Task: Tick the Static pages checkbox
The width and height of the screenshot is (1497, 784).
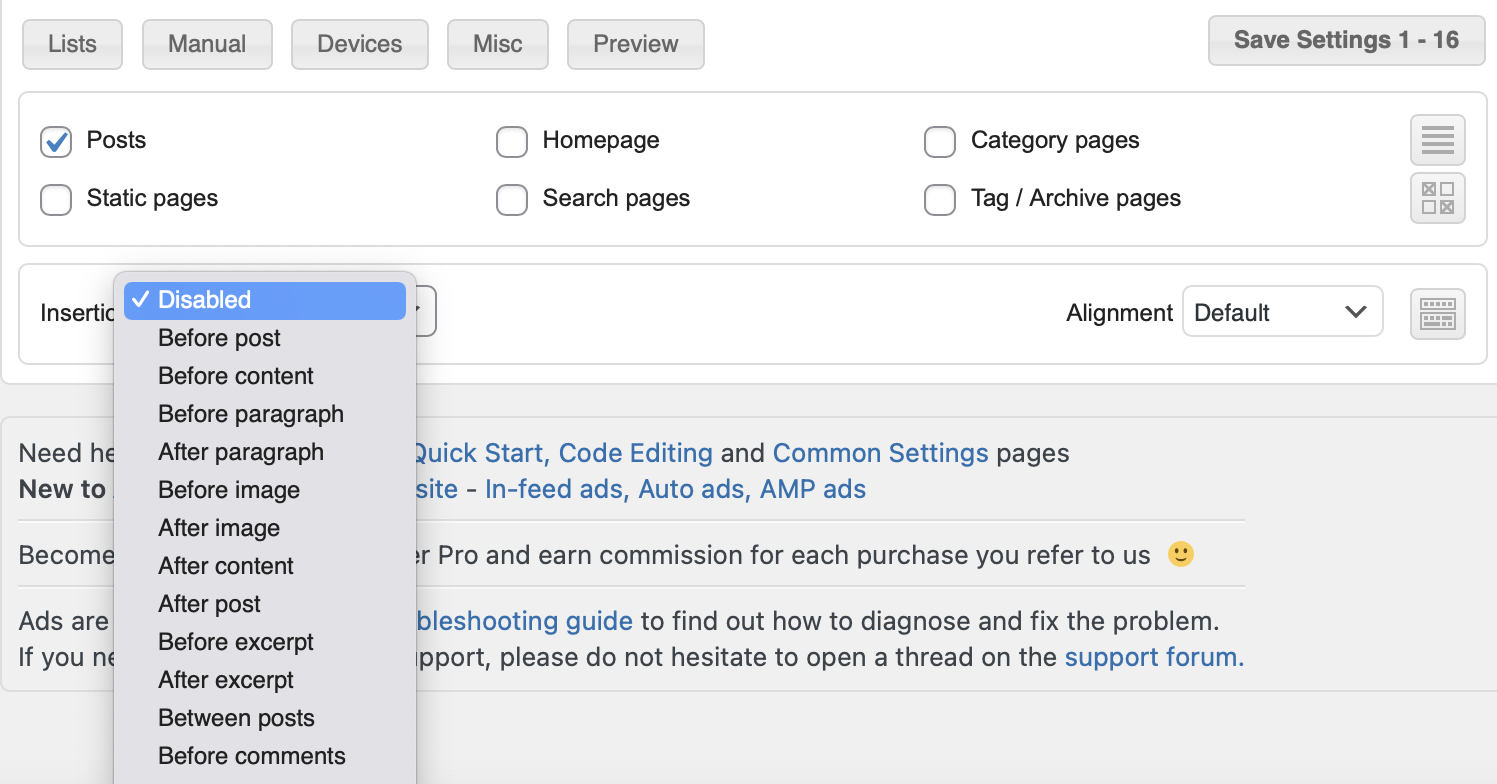Action: pos(56,200)
